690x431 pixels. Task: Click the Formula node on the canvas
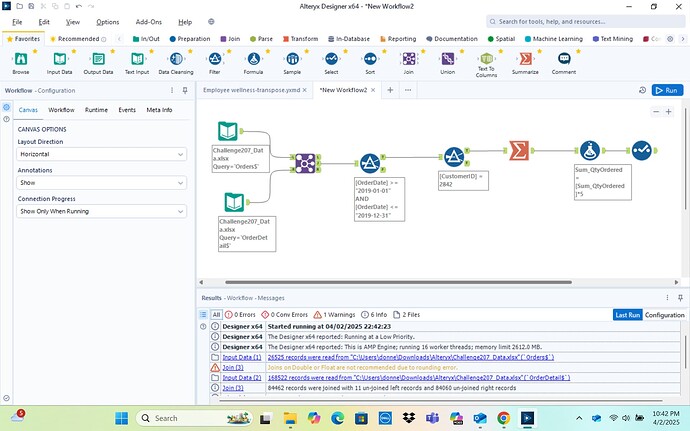[590, 151]
